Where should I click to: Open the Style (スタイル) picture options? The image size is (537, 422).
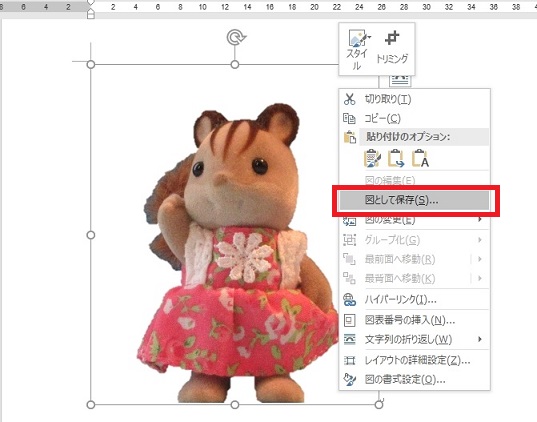click(358, 49)
